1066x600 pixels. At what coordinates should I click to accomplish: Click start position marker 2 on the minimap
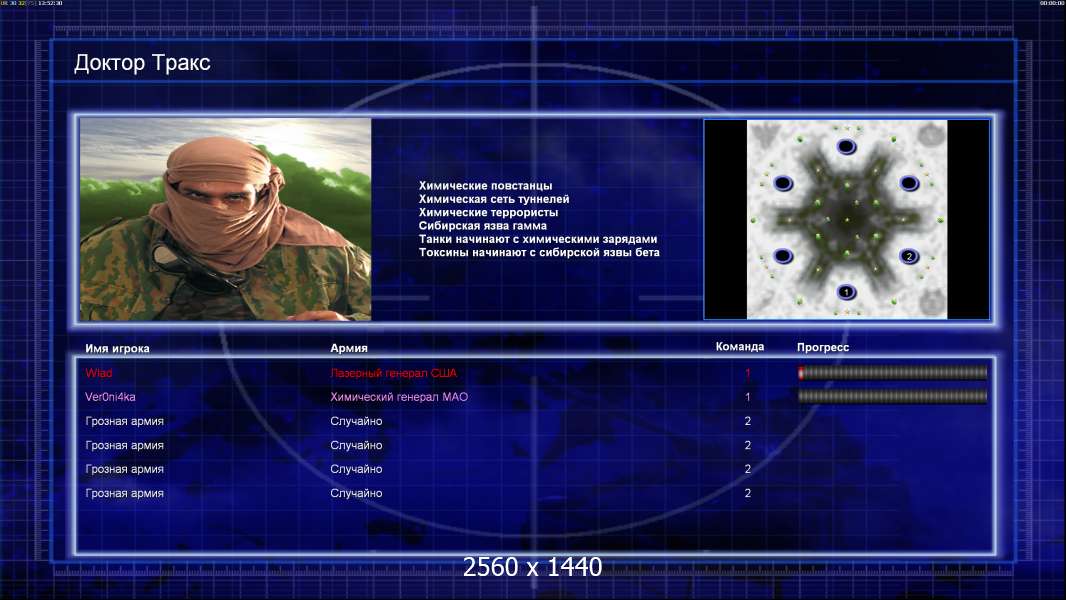point(909,256)
